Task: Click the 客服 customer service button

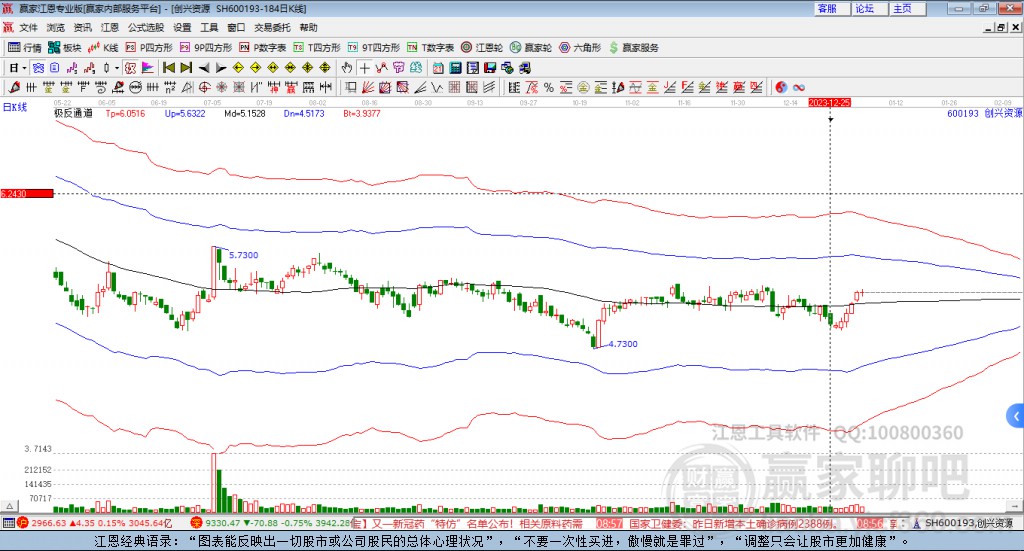Action: (826, 8)
